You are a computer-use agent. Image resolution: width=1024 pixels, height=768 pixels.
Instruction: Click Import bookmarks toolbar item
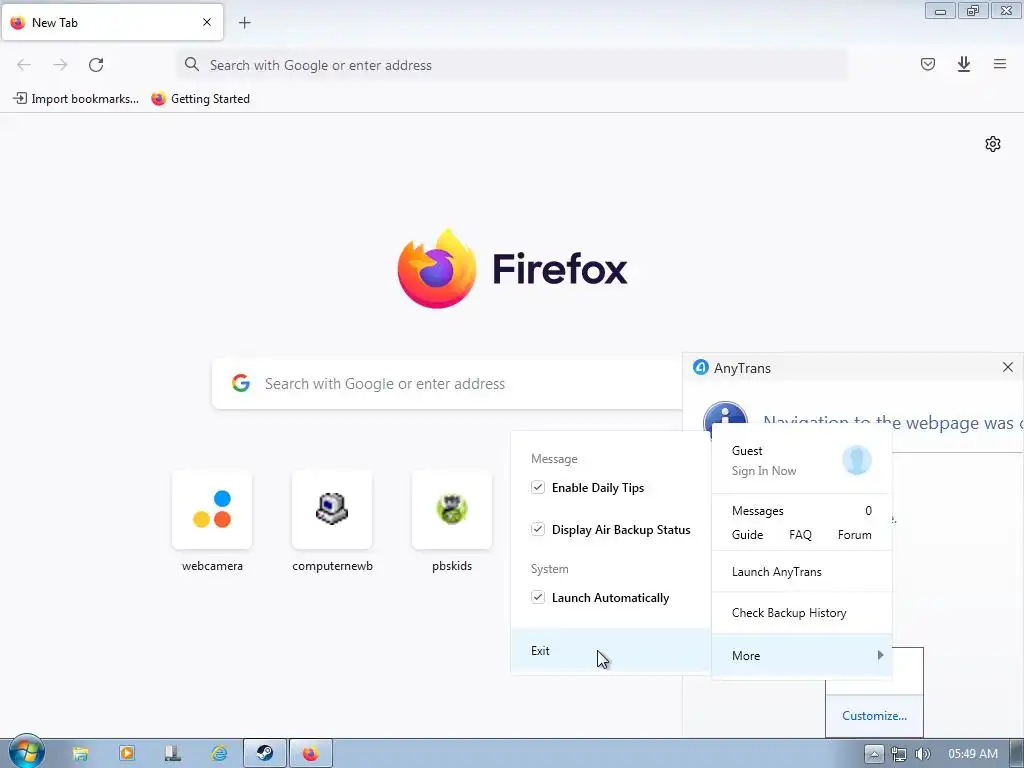tap(76, 99)
